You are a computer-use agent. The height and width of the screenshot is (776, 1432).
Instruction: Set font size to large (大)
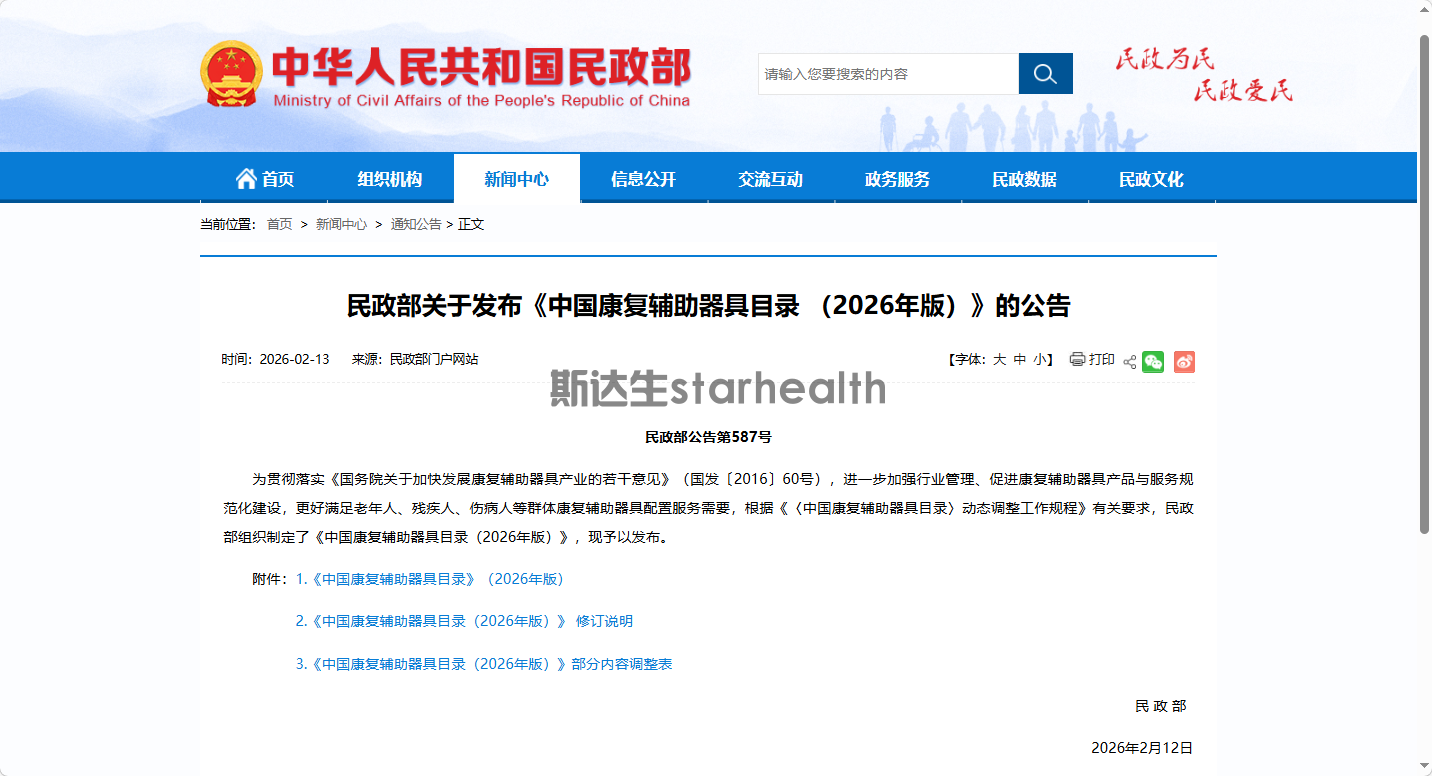point(999,360)
